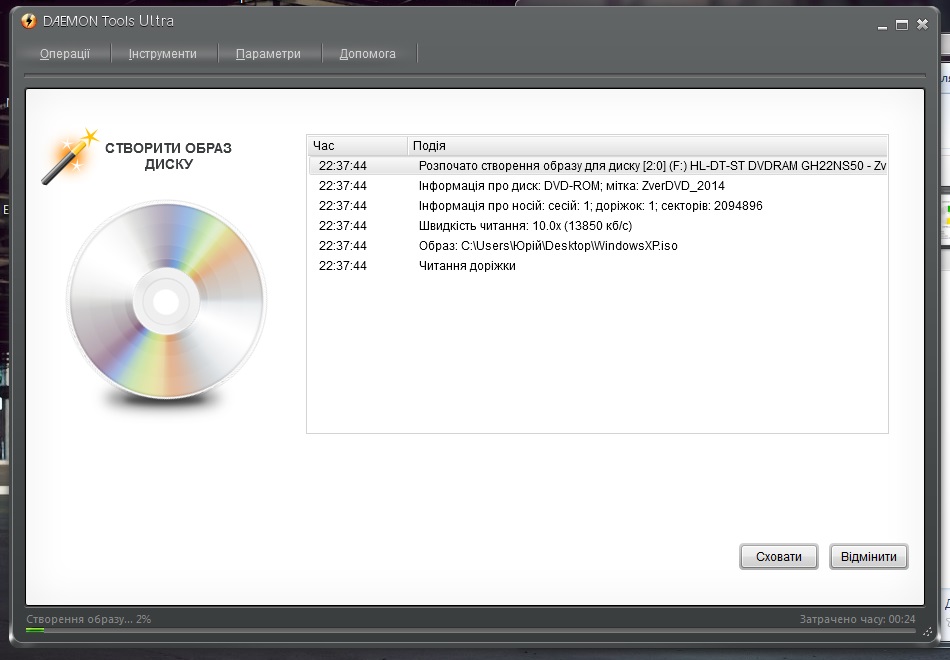The image size is (950, 660).
Task: Click the Подія column header
Action: [646, 146]
